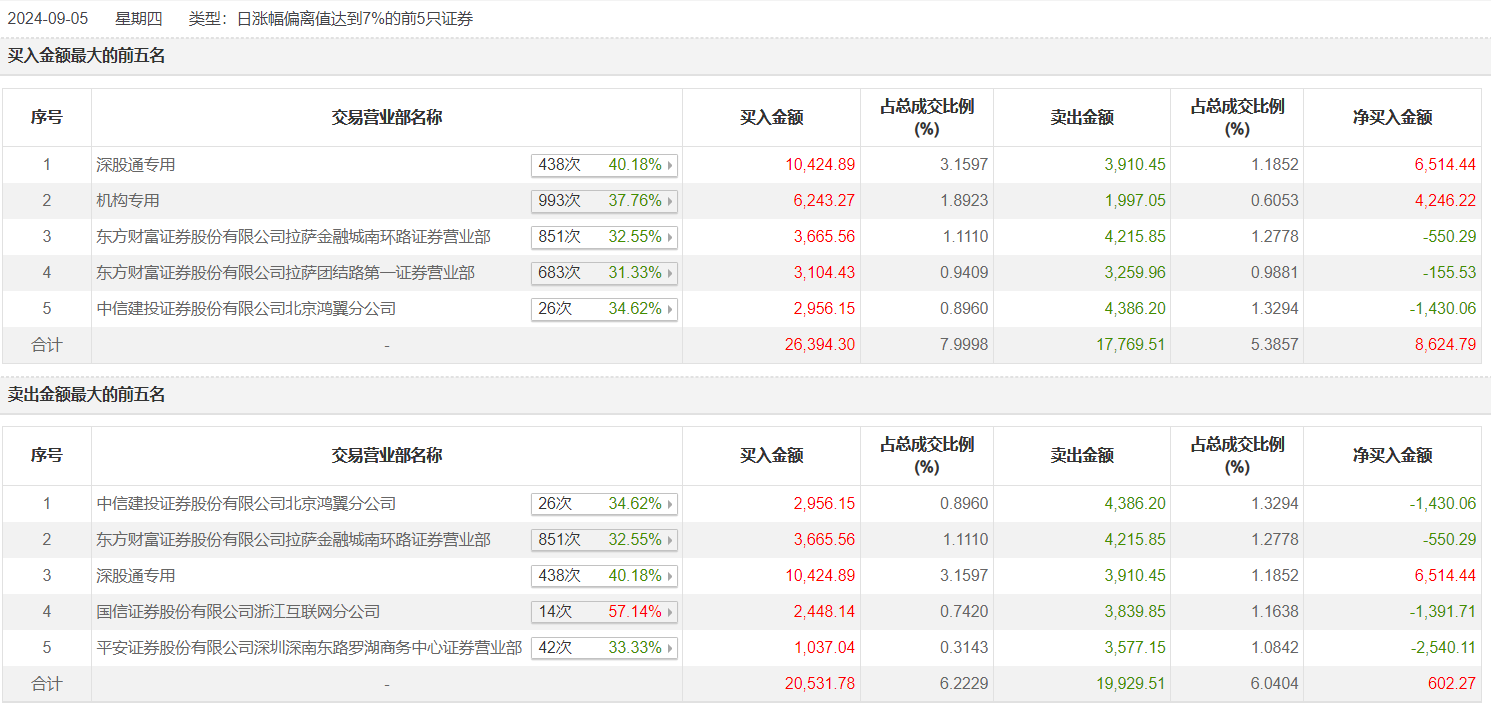Click the 买入金额最大的前五名 section heading
This screenshot has width=1491, height=712.
(x=87, y=56)
